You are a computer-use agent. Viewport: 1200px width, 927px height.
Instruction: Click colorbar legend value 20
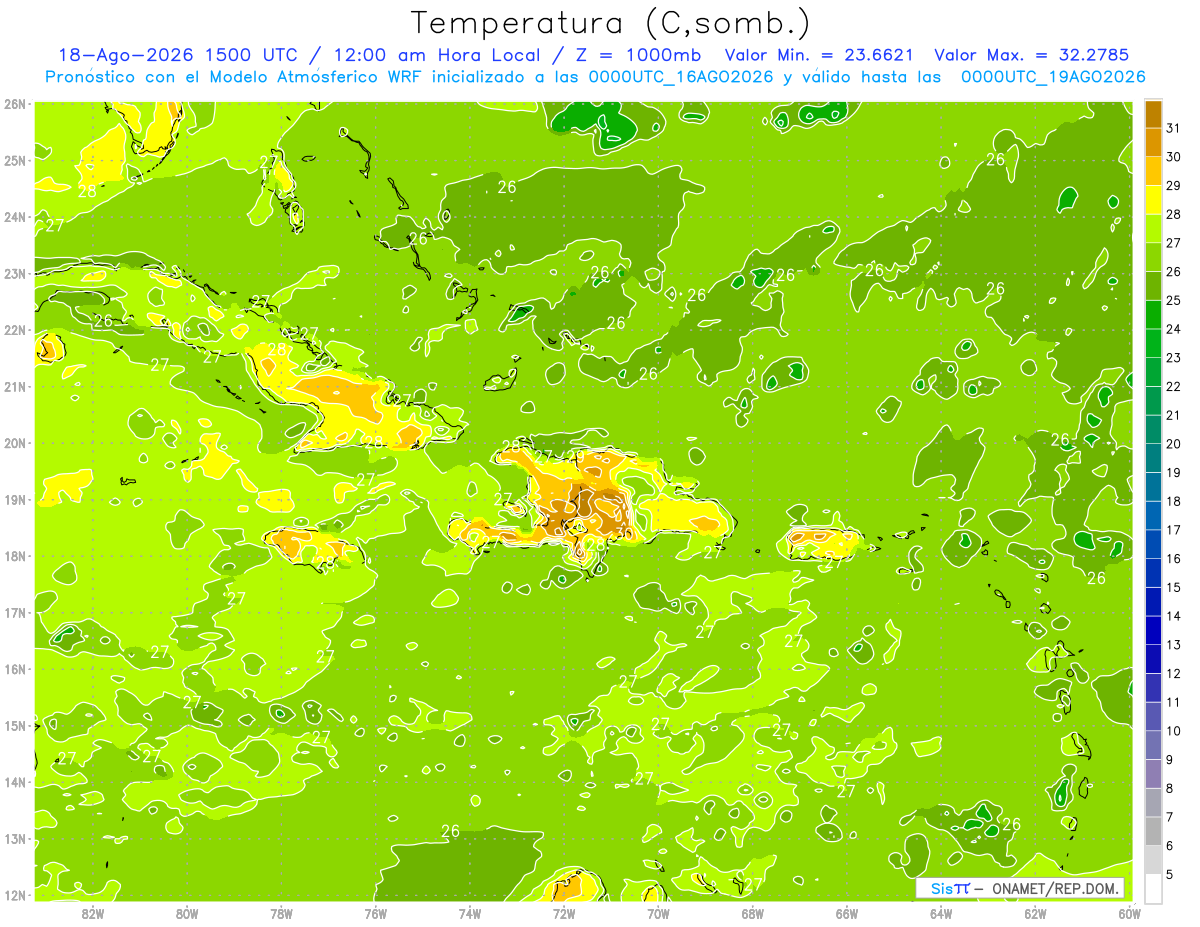tap(1174, 444)
